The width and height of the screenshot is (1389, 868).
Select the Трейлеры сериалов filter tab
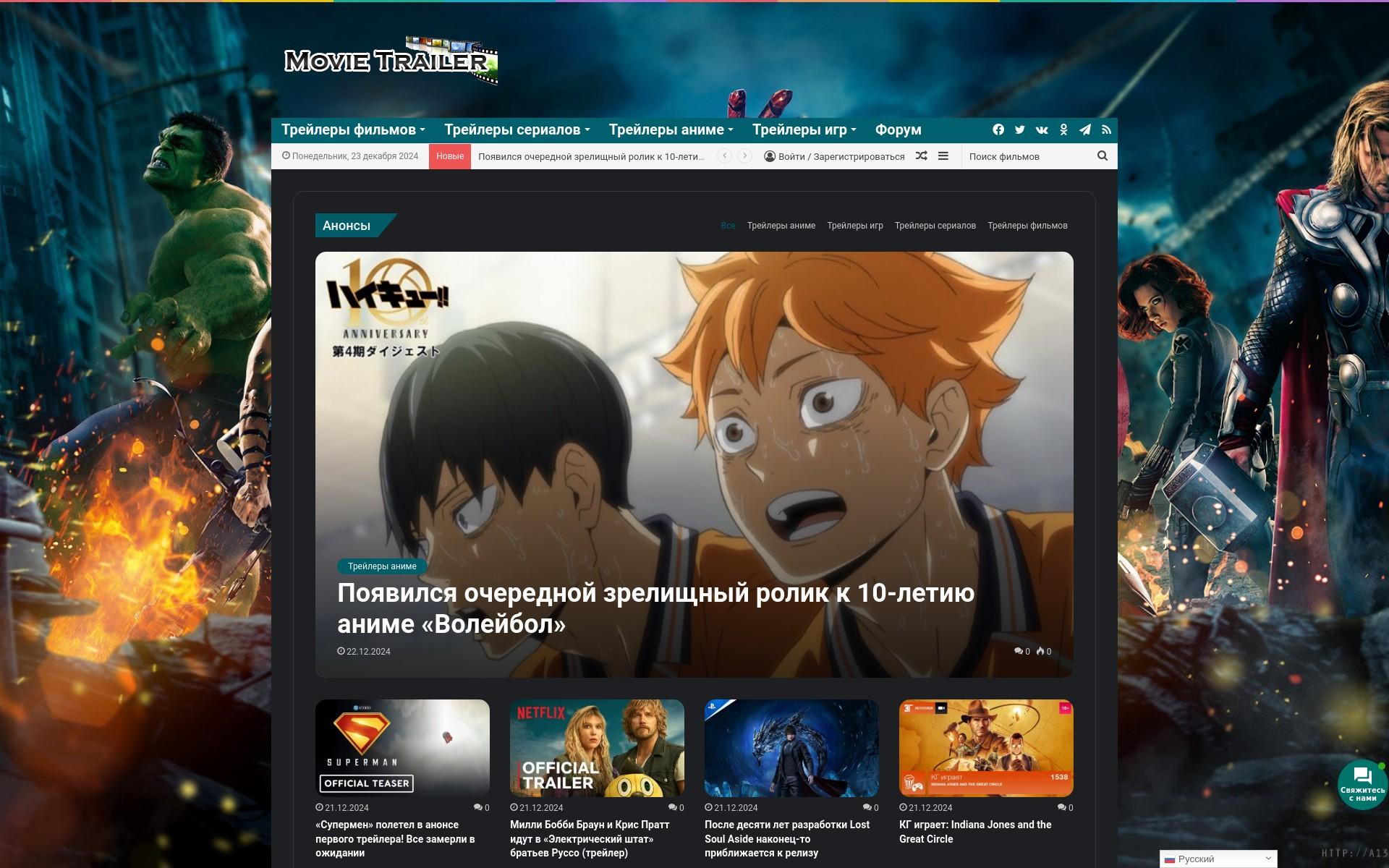click(935, 226)
